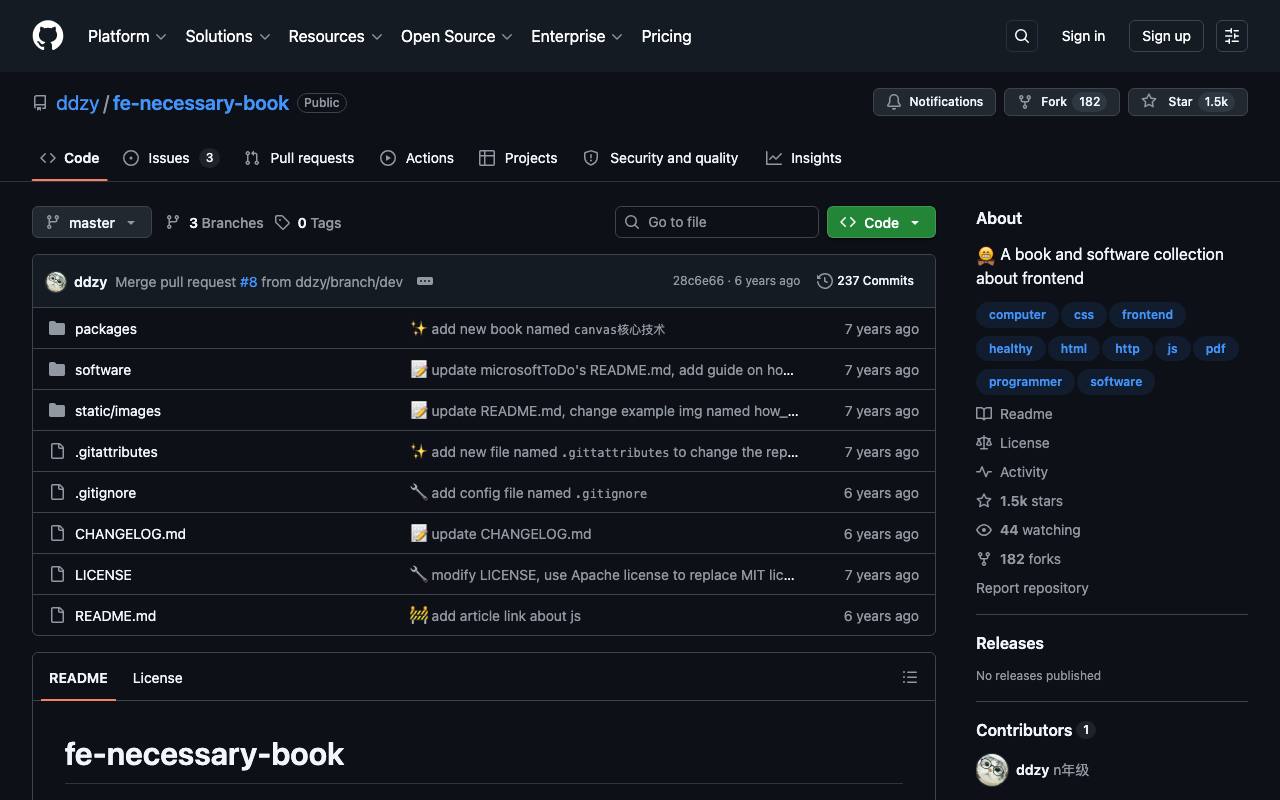The image size is (1280, 800).
Task: Click the Sign up button
Action: (x=1166, y=36)
